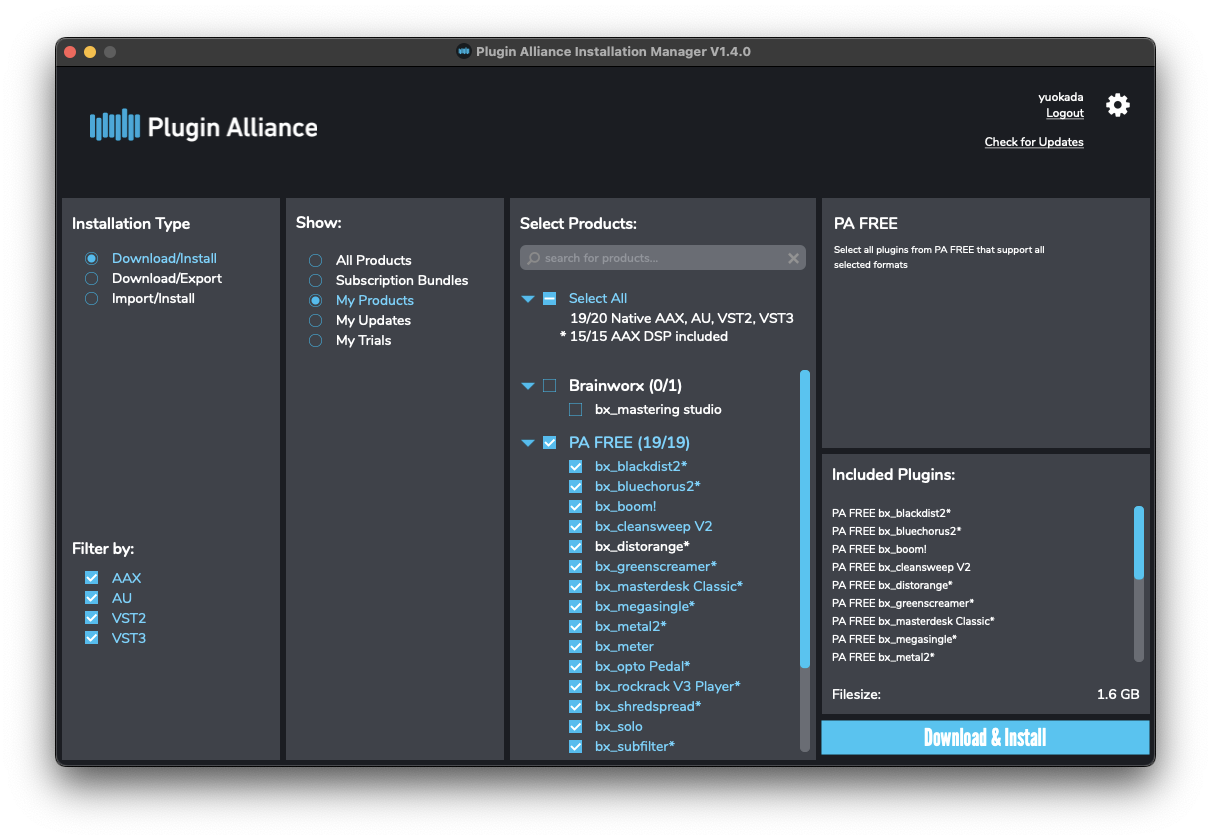Click the Plugin Alliance logo
This screenshot has width=1211, height=840.
coord(204,126)
